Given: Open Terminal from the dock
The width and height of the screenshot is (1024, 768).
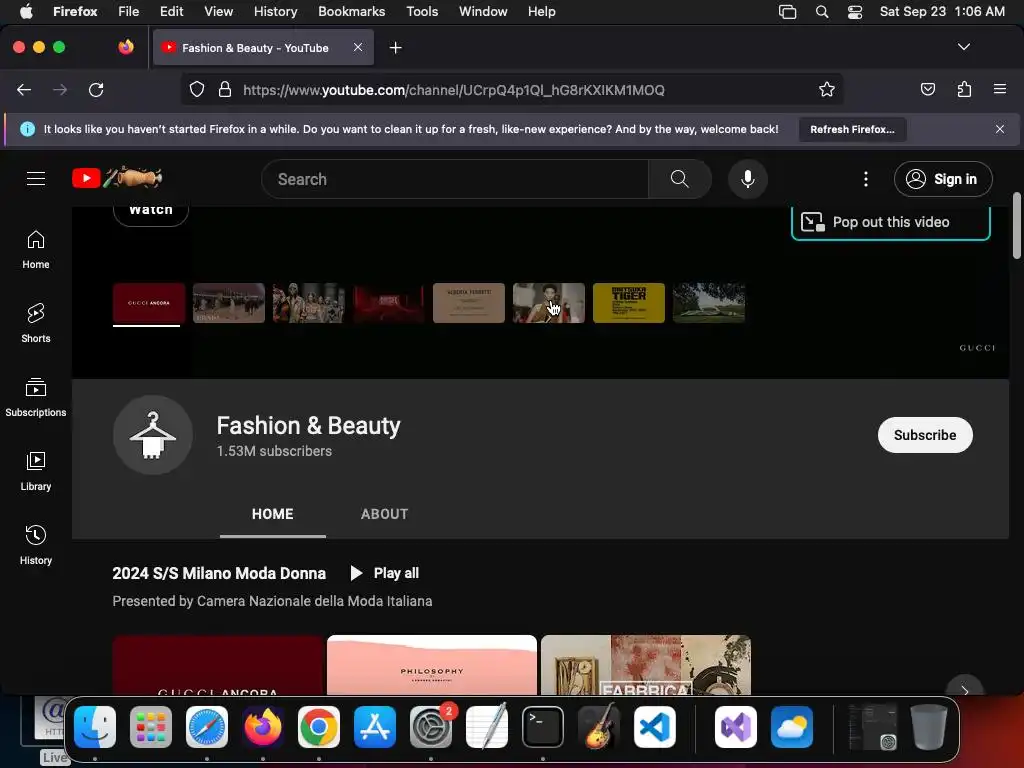Looking at the screenshot, I should (543, 727).
